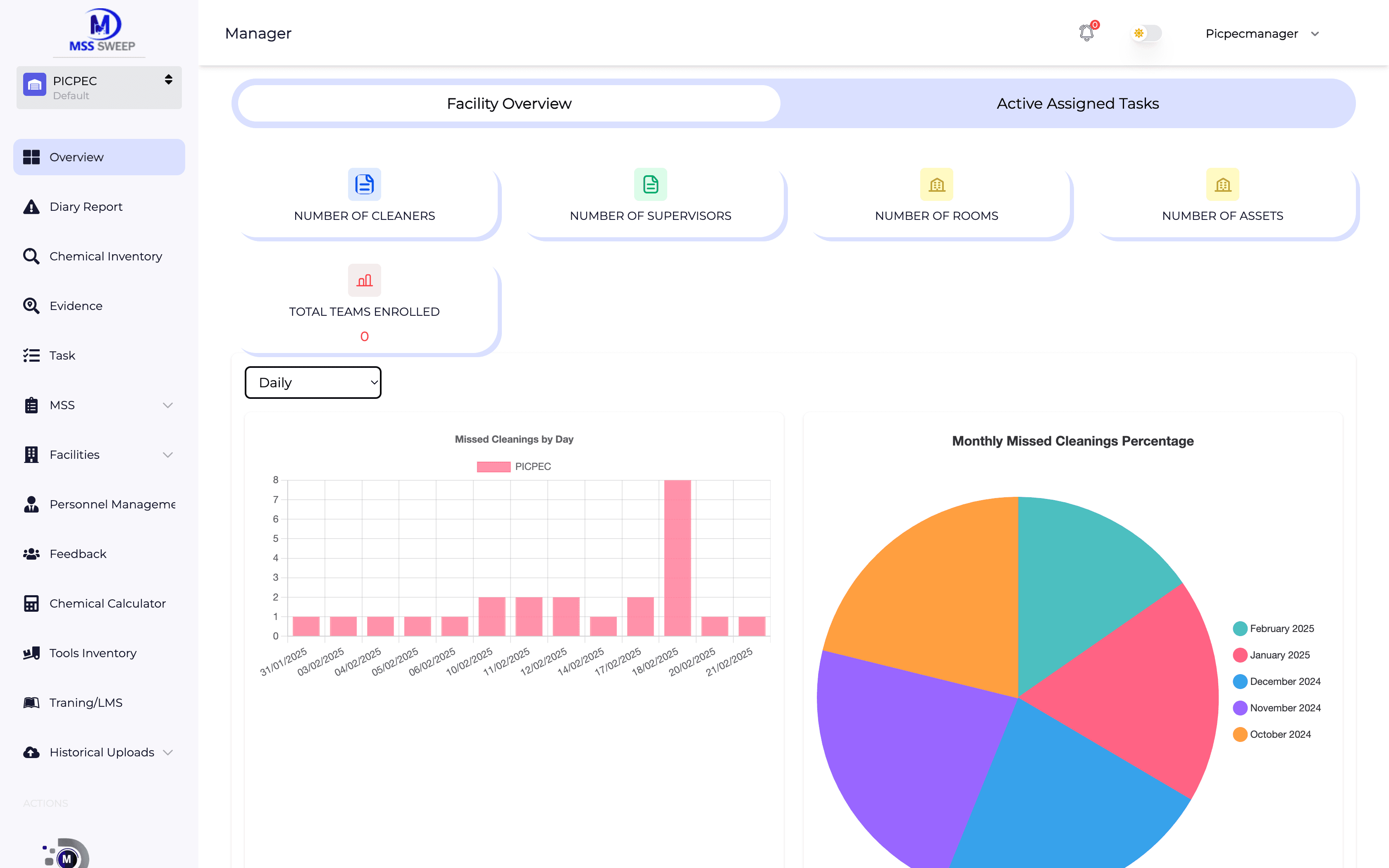Open the Daily period dropdown
This screenshot has height=868, width=1389.
tap(313, 382)
